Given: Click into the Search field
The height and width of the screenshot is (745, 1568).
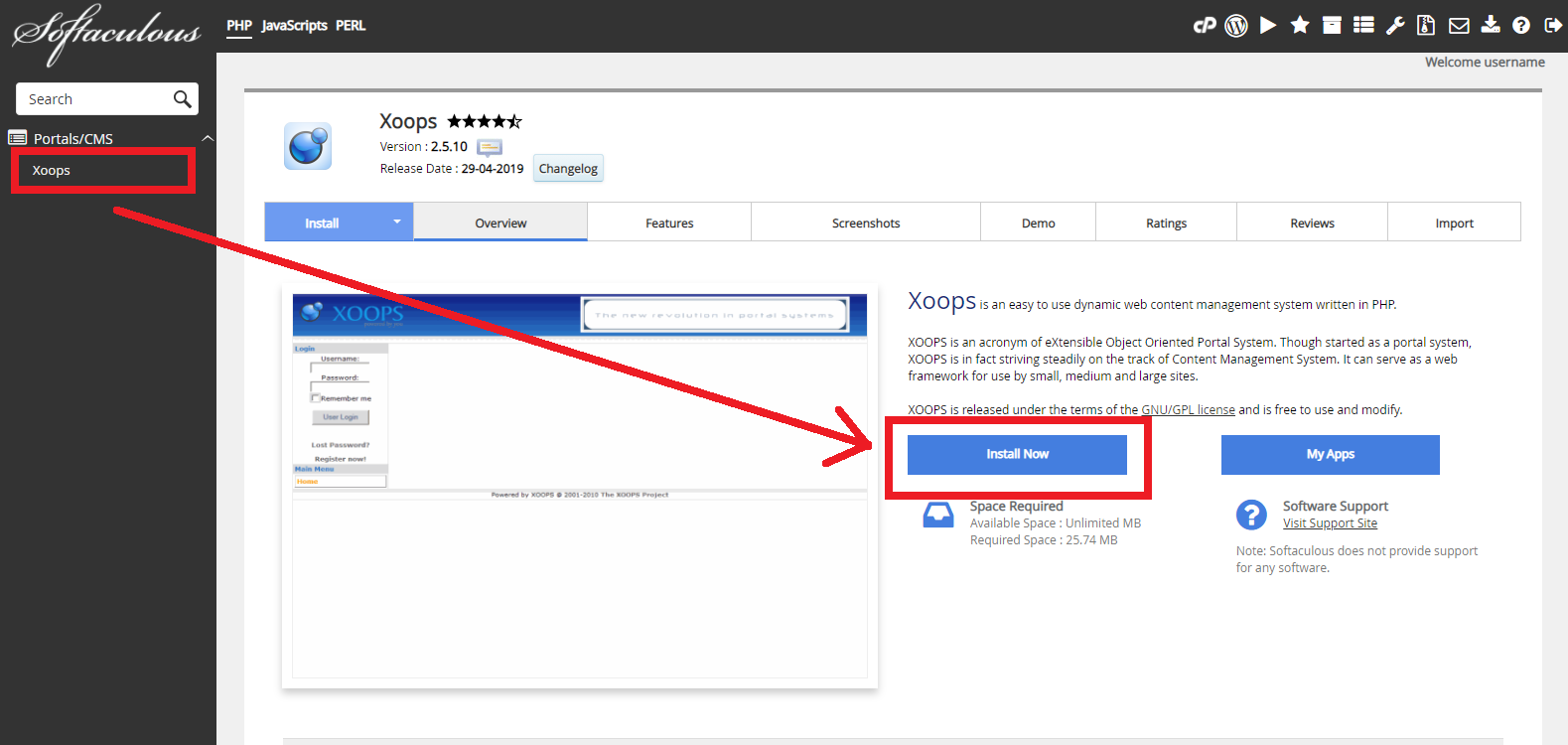Looking at the screenshot, I should pyautogui.click(x=94, y=99).
